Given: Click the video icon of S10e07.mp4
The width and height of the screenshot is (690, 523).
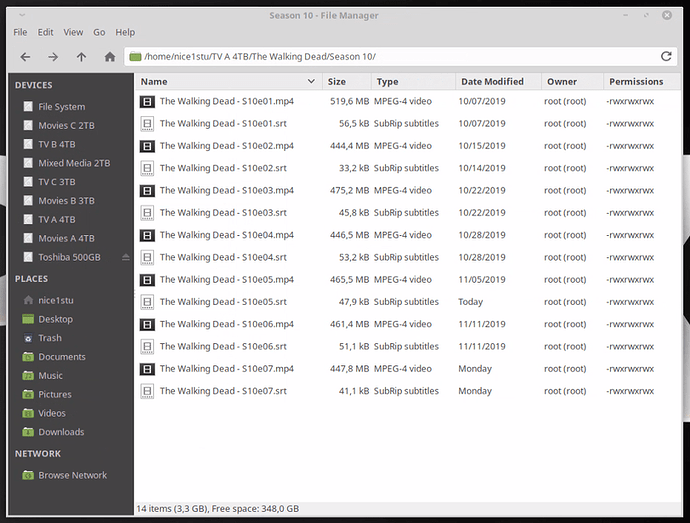Looking at the screenshot, I should 147,369.
